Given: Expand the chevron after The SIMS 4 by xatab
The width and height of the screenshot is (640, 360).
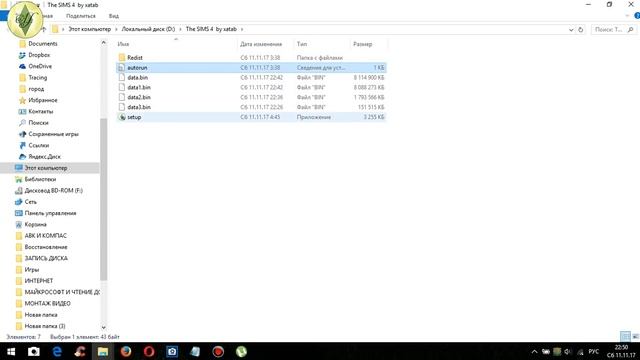Looking at the screenshot, I should [x=242, y=29].
